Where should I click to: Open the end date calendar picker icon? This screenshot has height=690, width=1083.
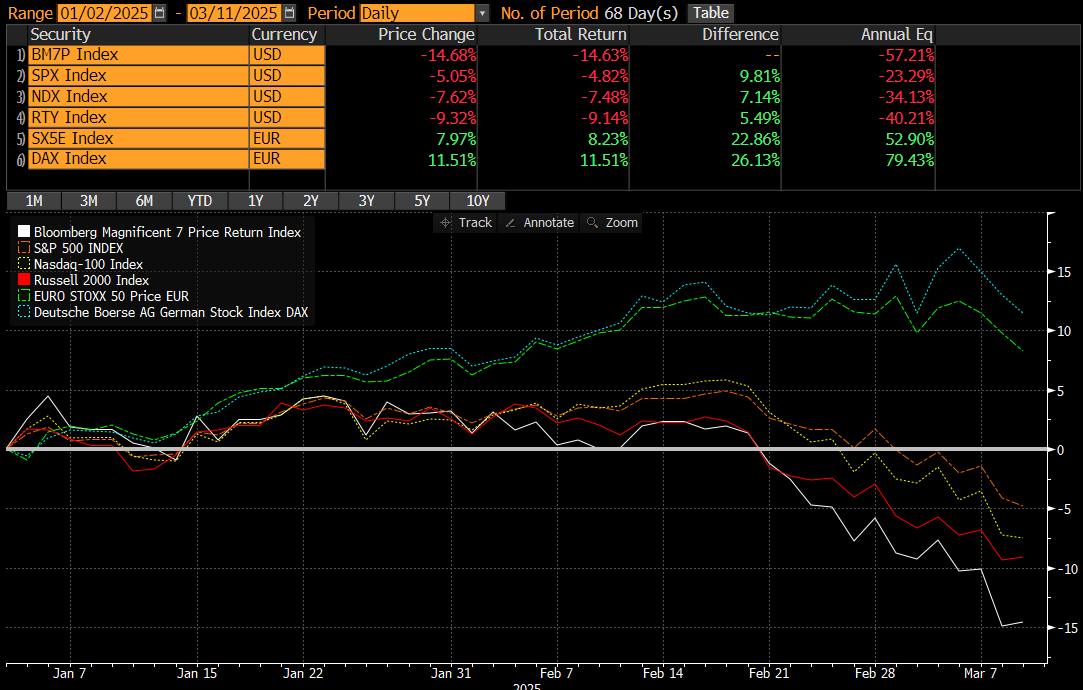290,13
